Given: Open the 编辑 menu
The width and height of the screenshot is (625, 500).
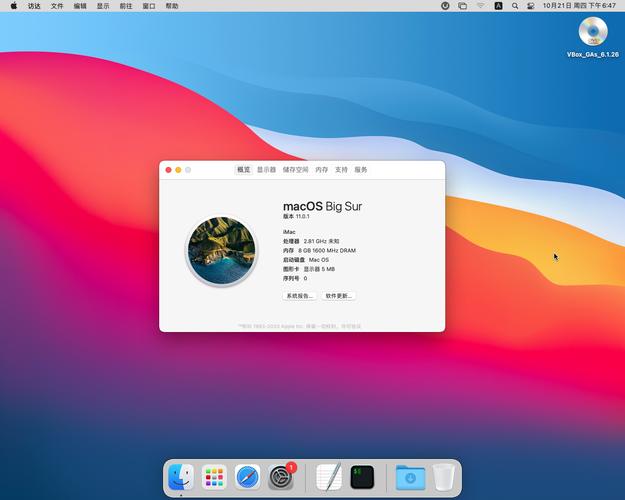Looking at the screenshot, I should (80, 6).
